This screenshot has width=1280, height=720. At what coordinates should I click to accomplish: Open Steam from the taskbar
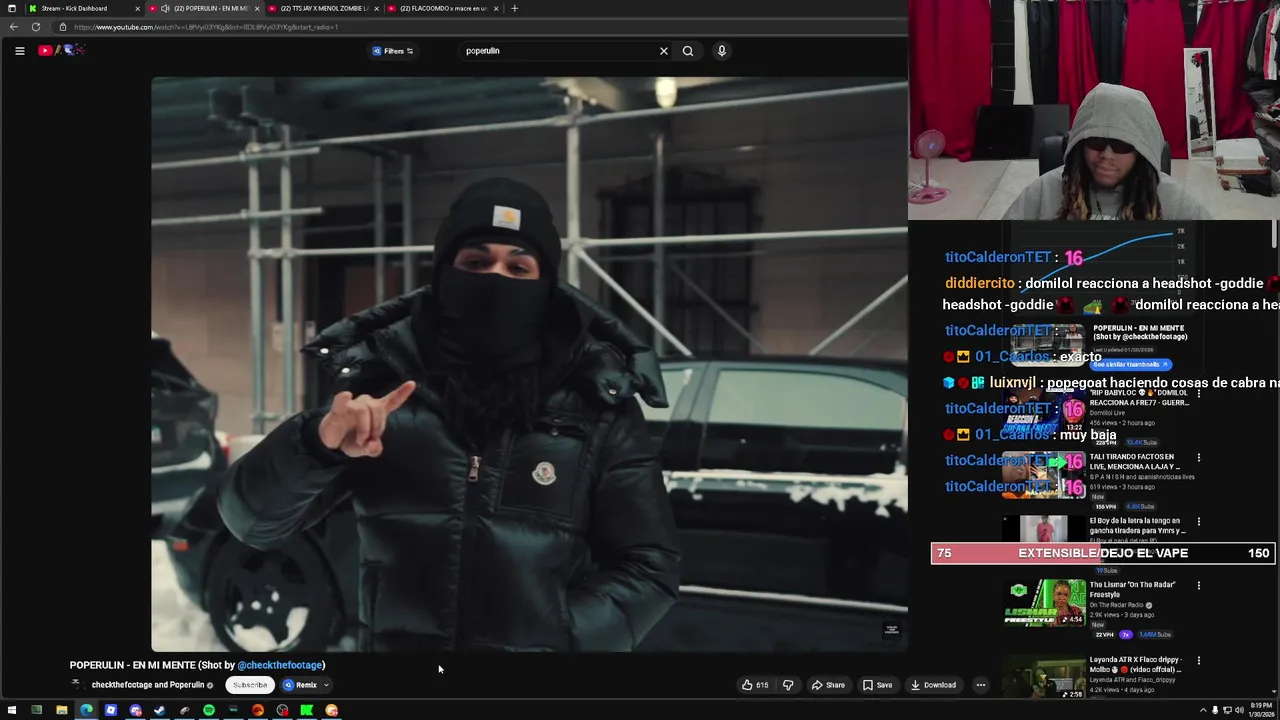pos(160,711)
